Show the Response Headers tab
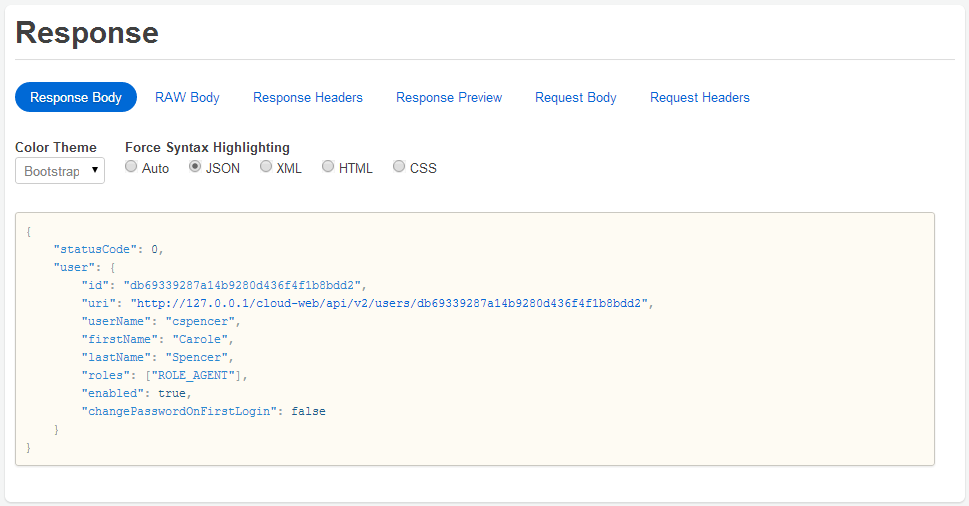Screen dimensions: 969x506 coord(308,97)
